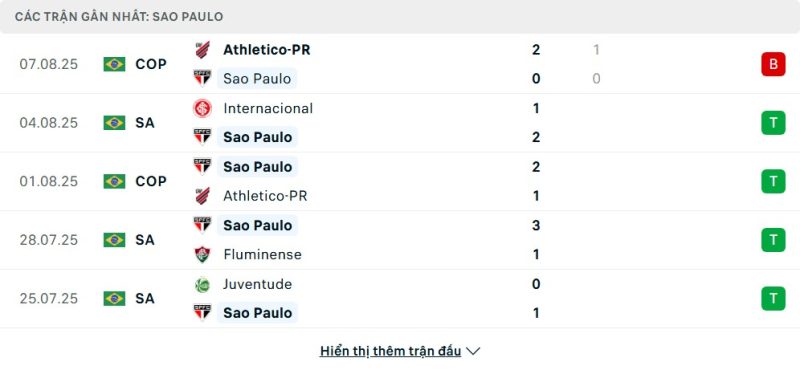Click green T badge for Internacional match
The image size is (800, 374).
(x=773, y=122)
